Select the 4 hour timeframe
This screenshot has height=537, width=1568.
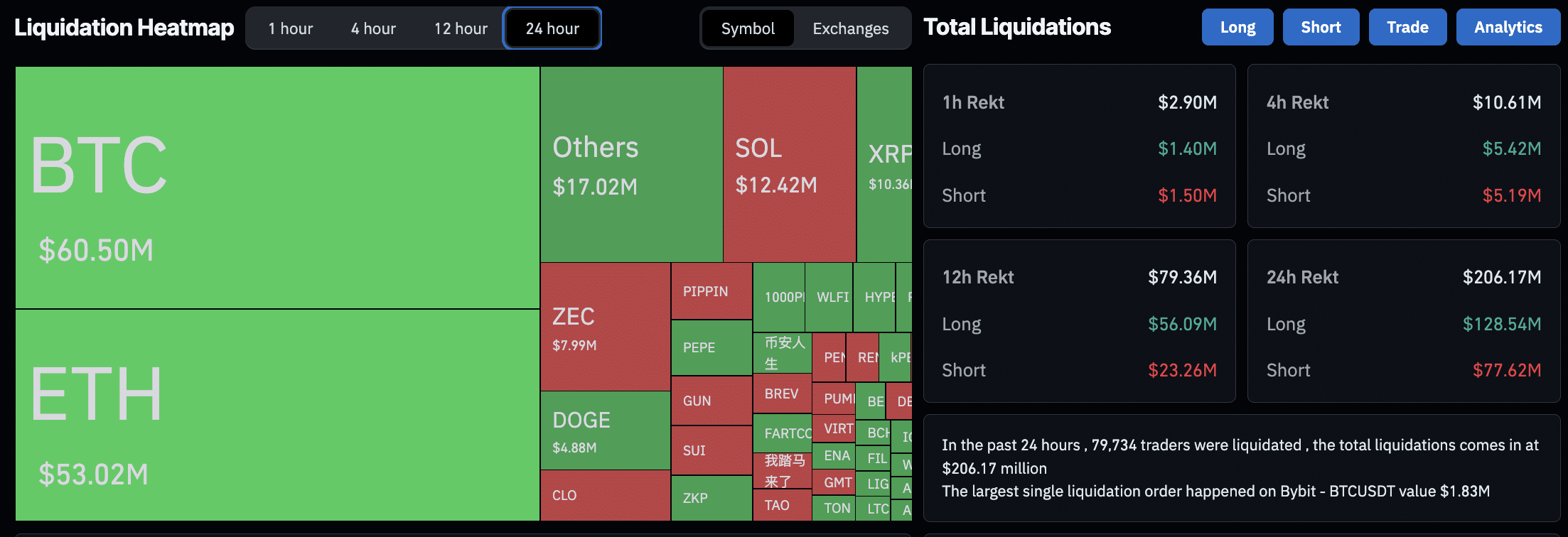pos(372,28)
